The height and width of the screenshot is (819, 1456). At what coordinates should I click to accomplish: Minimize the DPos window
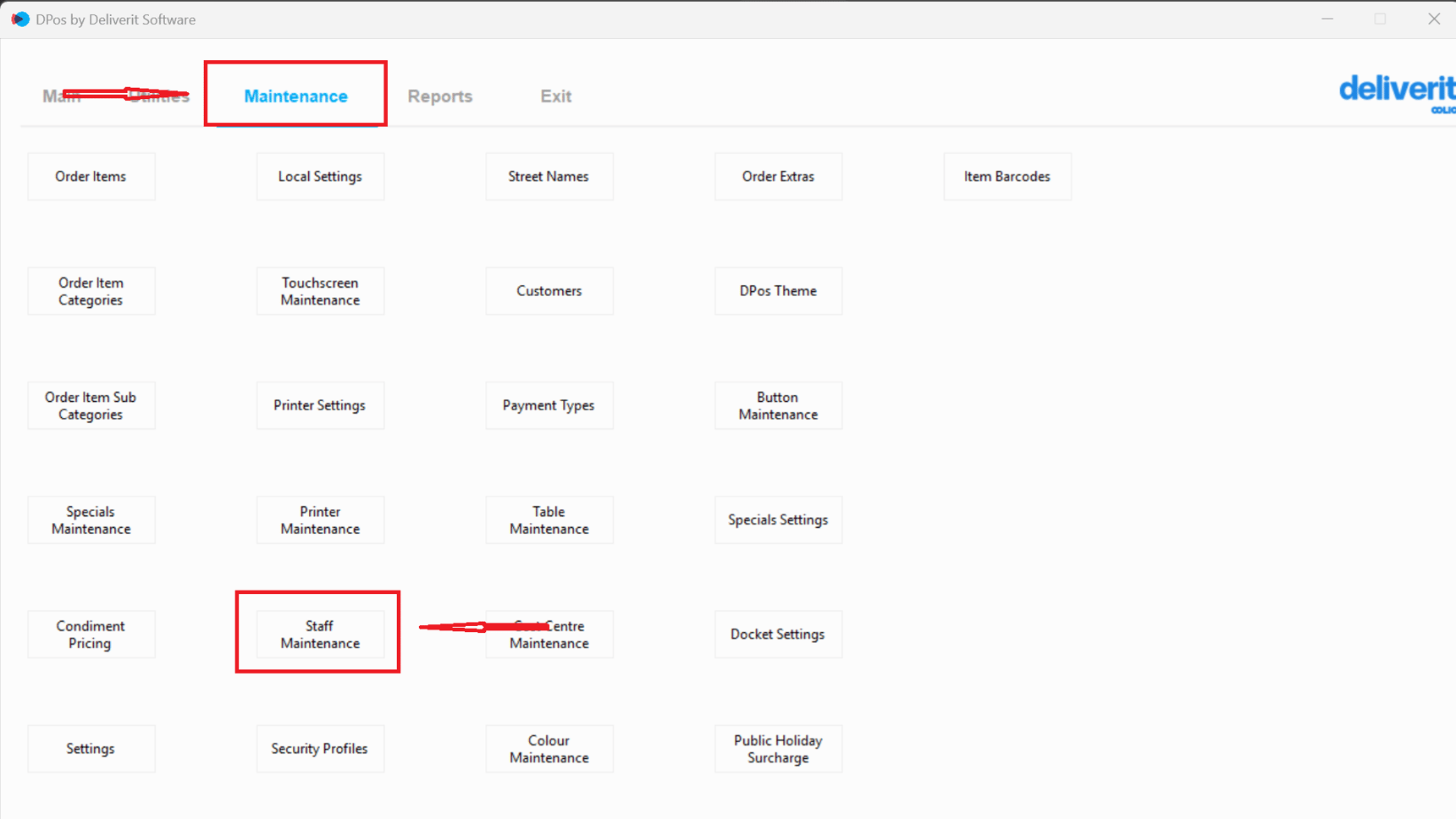pyautogui.click(x=1327, y=19)
